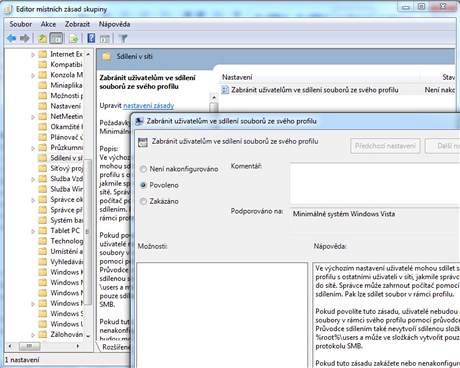Switch to the Rozšířené tab
This screenshot has width=460, height=368.
click(116, 347)
